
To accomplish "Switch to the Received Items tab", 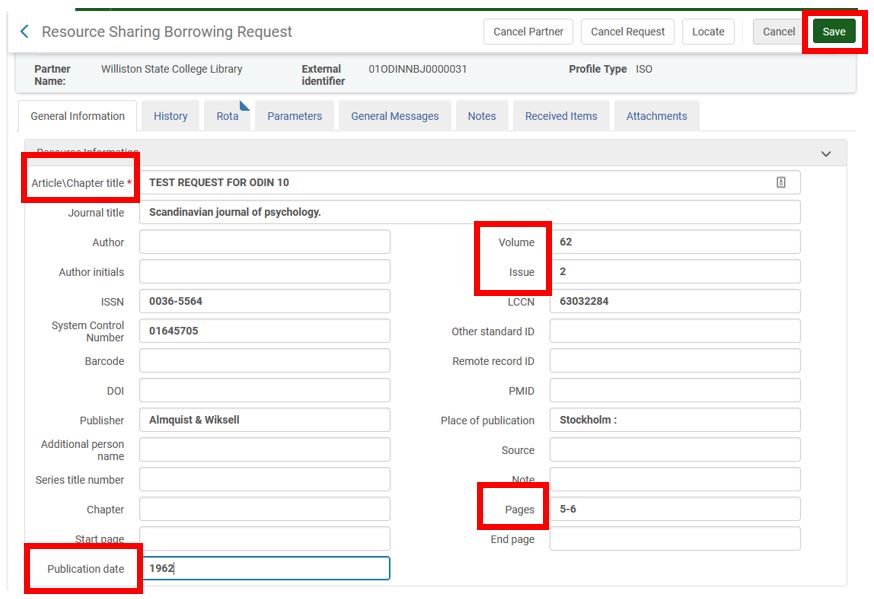I will [x=560, y=116].
